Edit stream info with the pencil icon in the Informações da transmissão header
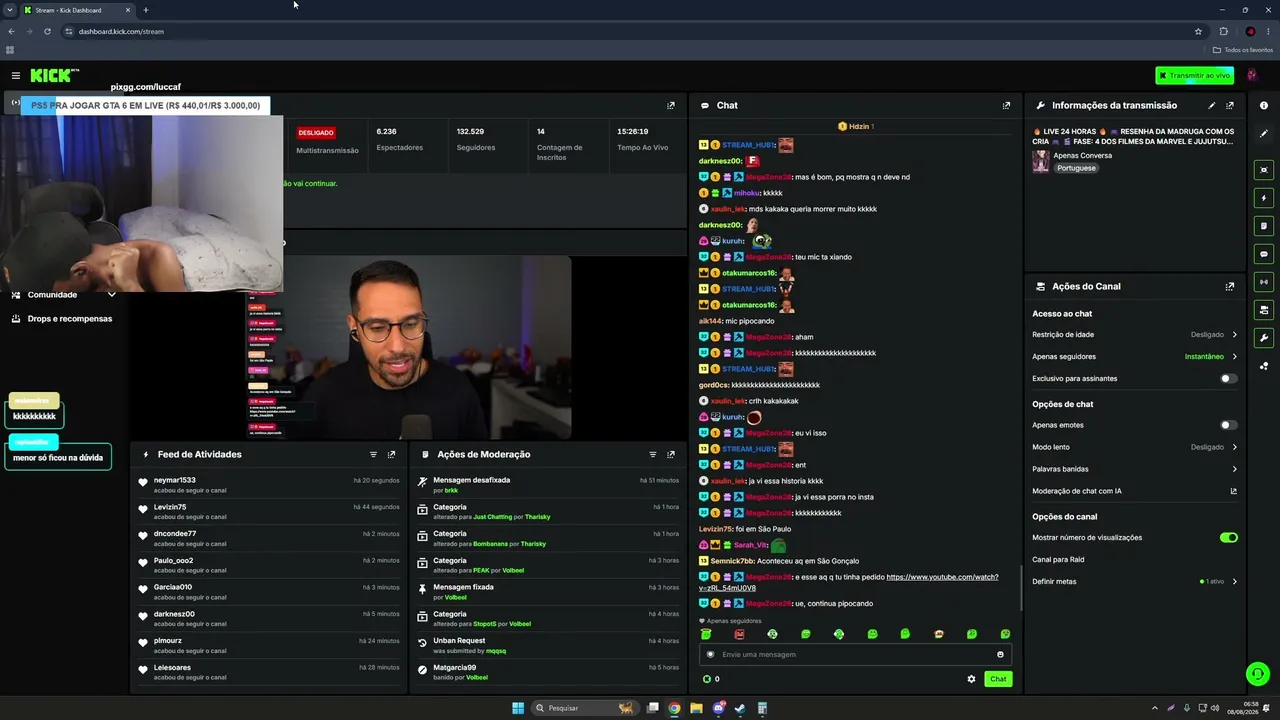The image size is (1280, 720). tap(1212, 105)
